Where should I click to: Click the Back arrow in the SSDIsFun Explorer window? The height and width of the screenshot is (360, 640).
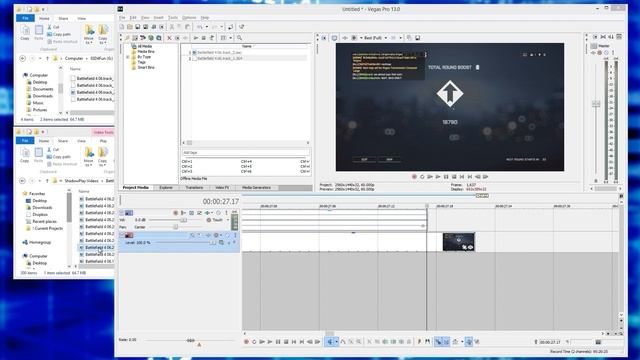[23, 58]
